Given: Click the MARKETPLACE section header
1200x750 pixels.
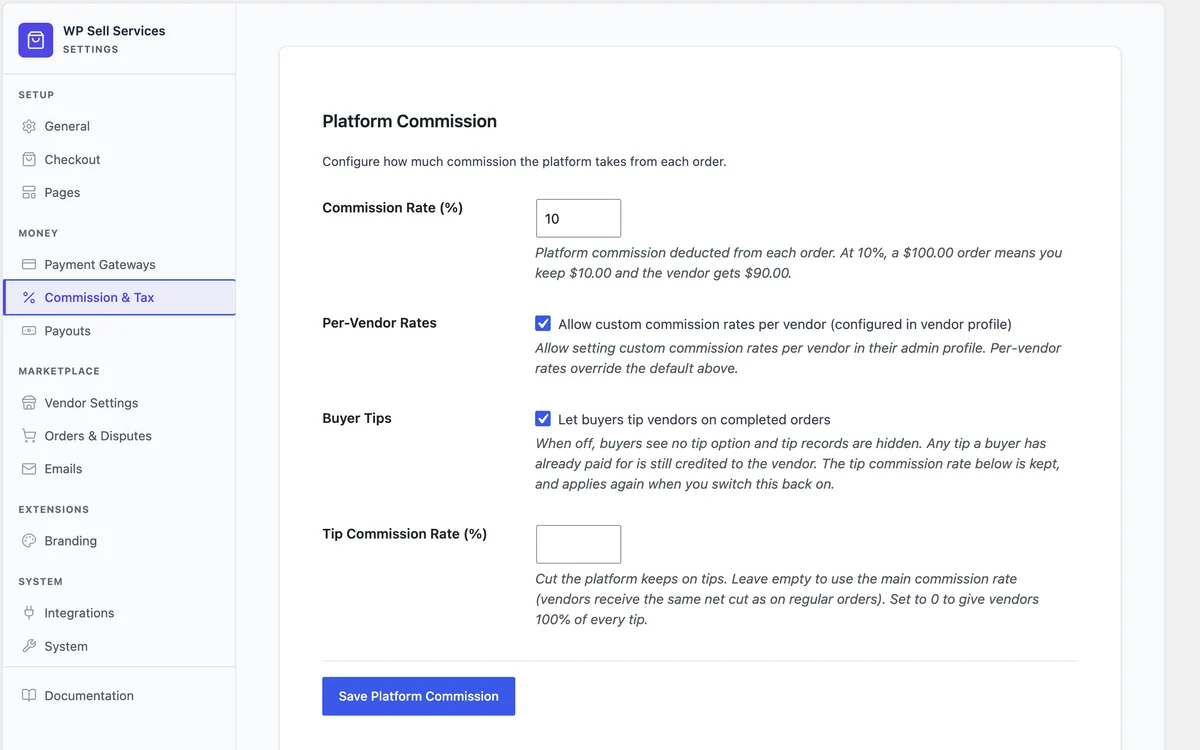Looking at the screenshot, I should pyautogui.click(x=59, y=371).
